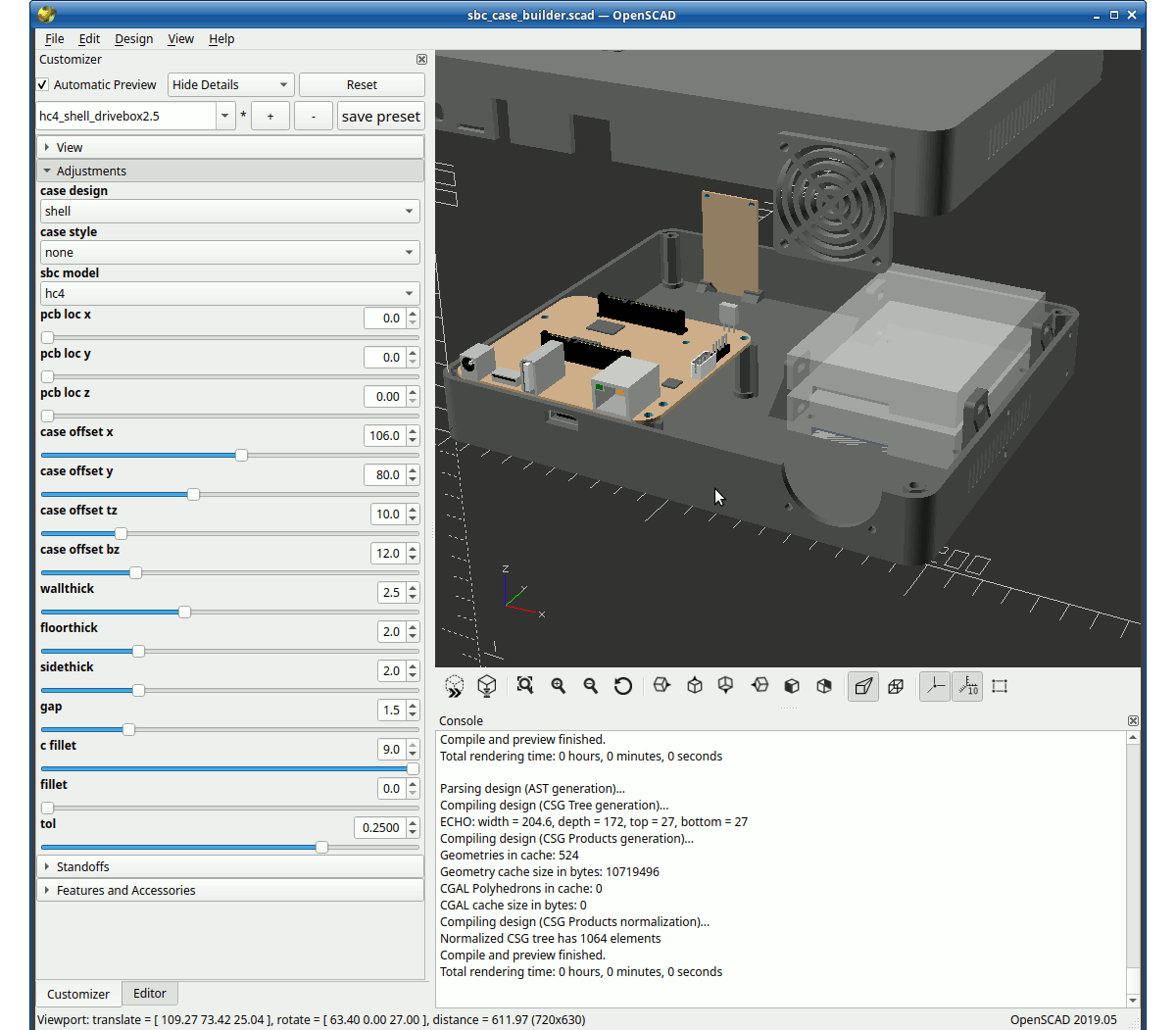This screenshot has height=1030, width=1176.
Task: Switch the viewport to top view
Action: 695,686
